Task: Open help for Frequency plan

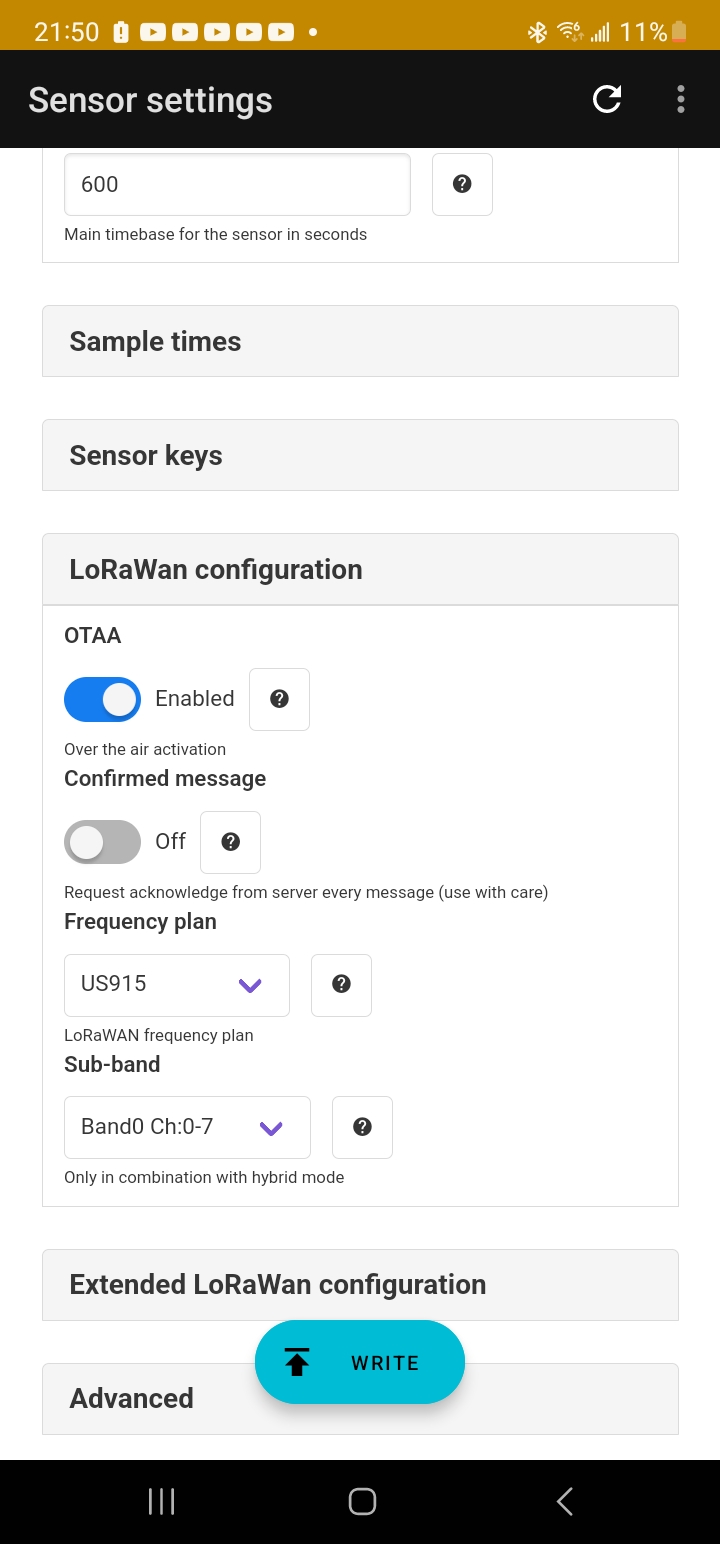Action: pyautogui.click(x=341, y=985)
